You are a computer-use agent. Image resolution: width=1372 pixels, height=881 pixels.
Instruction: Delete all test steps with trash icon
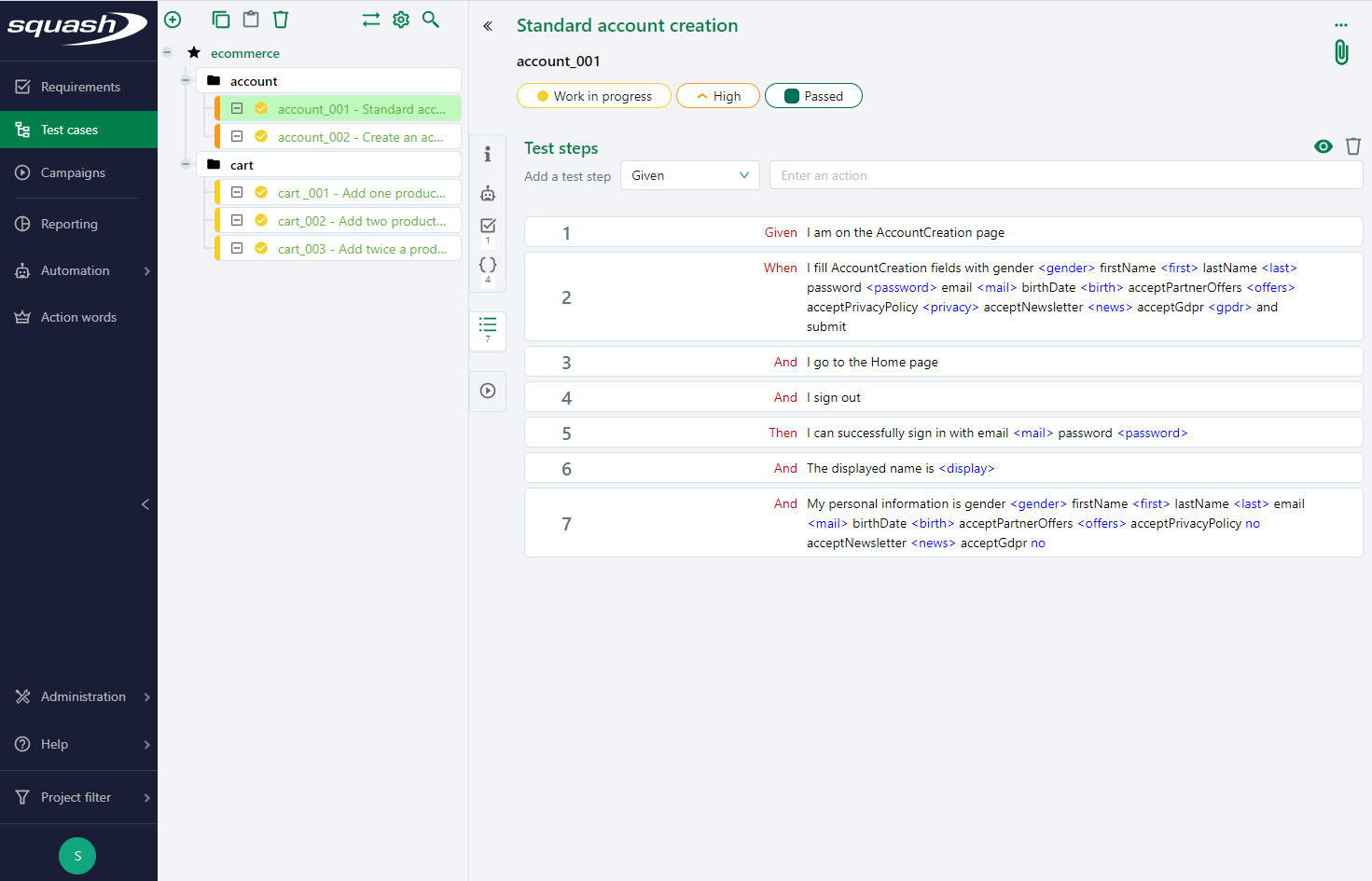(x=1353, y=146)
